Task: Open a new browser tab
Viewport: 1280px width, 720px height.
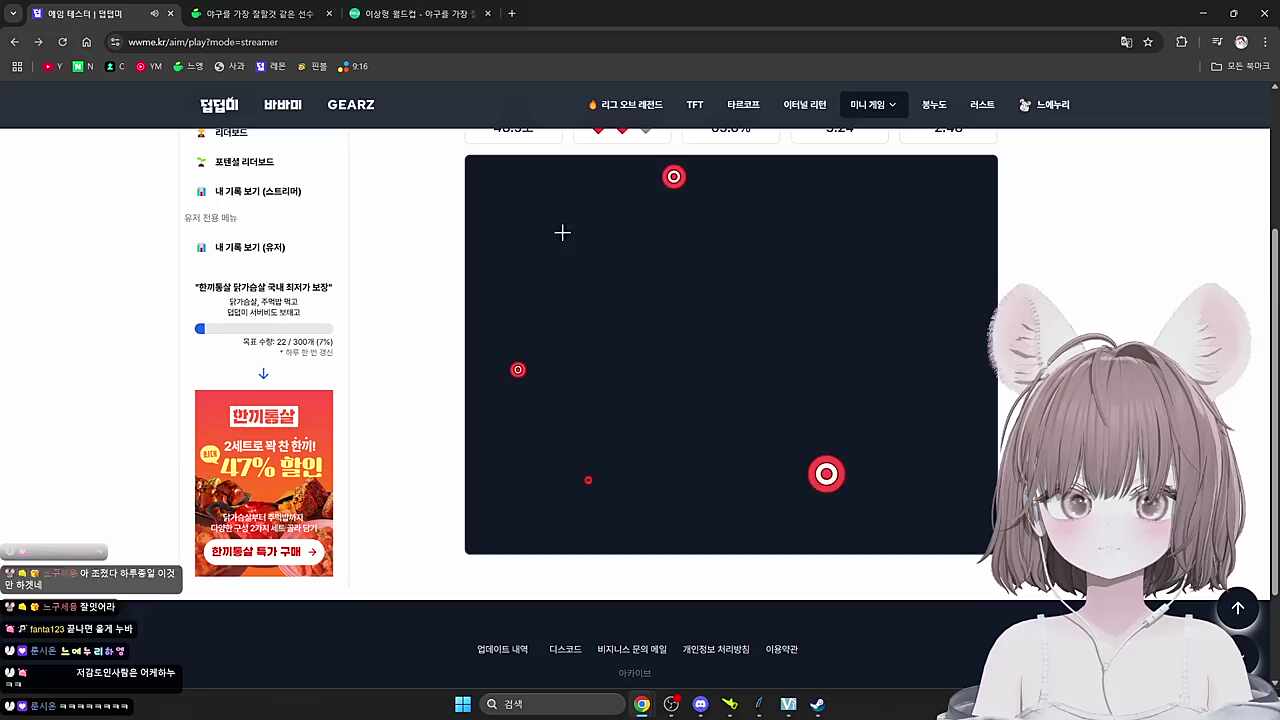Action: click(x=512, y=14)
